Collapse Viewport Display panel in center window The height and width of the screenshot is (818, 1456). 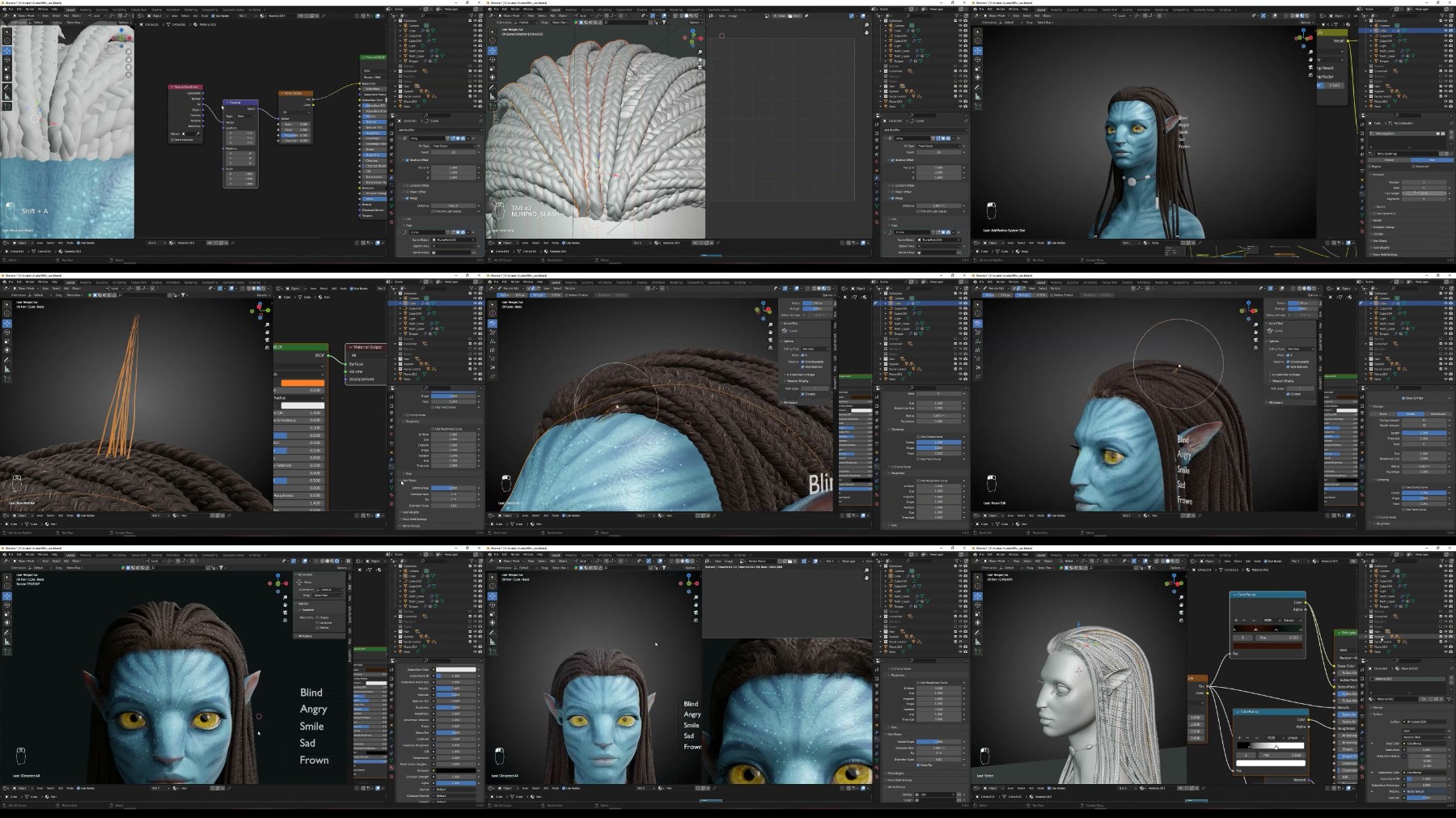click(799, 381)
